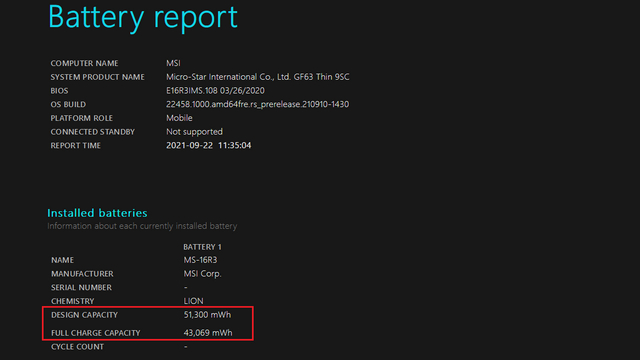Image resolution: width=640 pixels, height=360 pixels.
Task: Select the Installed batteries section title
Action: click(x=97, y=213)
